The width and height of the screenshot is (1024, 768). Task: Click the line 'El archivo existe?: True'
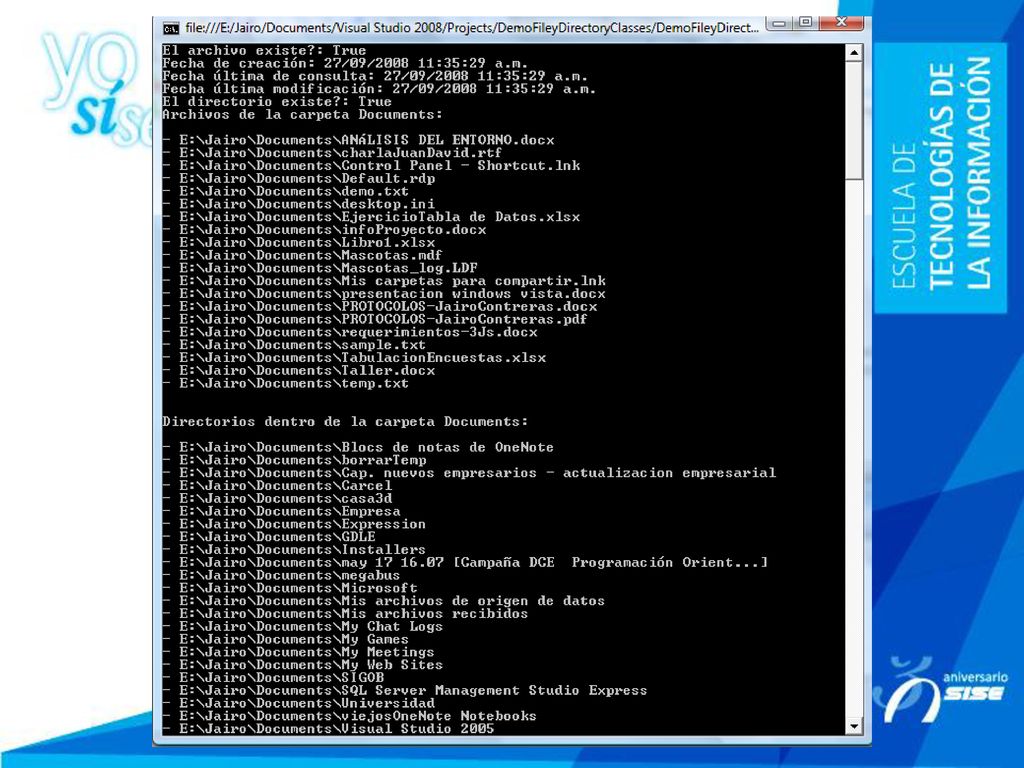coord(264,50)
